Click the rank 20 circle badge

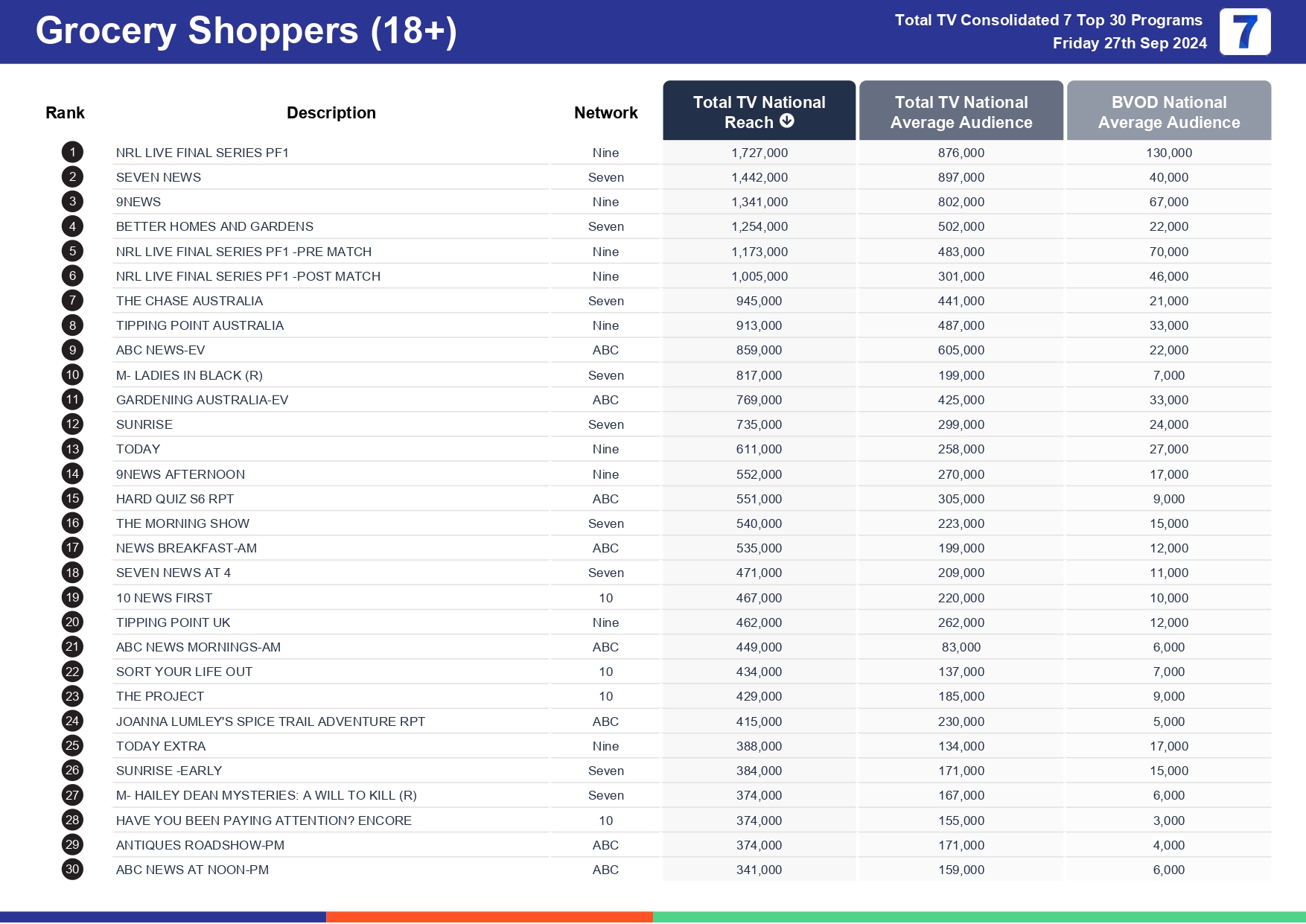[x=72, y=622]
